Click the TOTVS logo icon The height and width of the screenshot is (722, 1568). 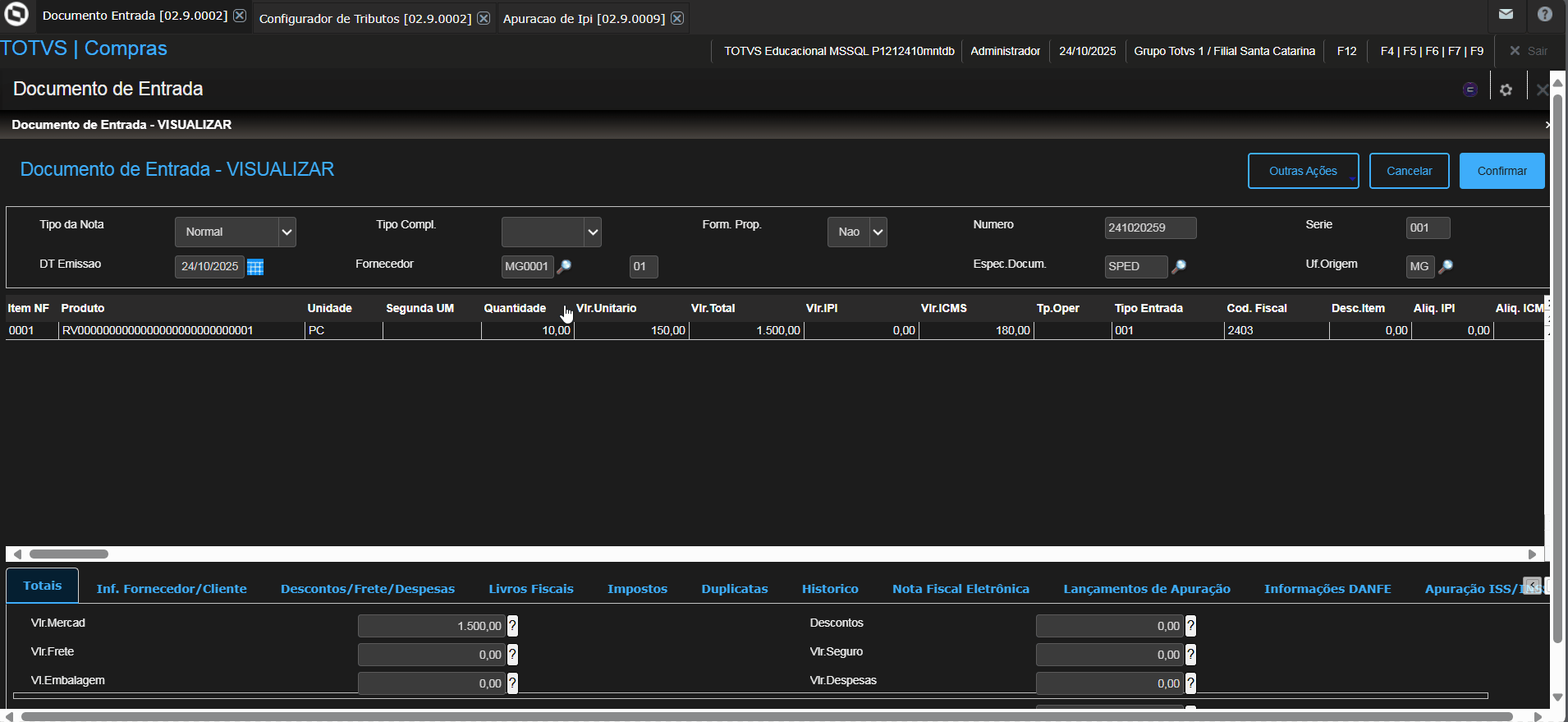pyautogui.click(x=16, y=14)
